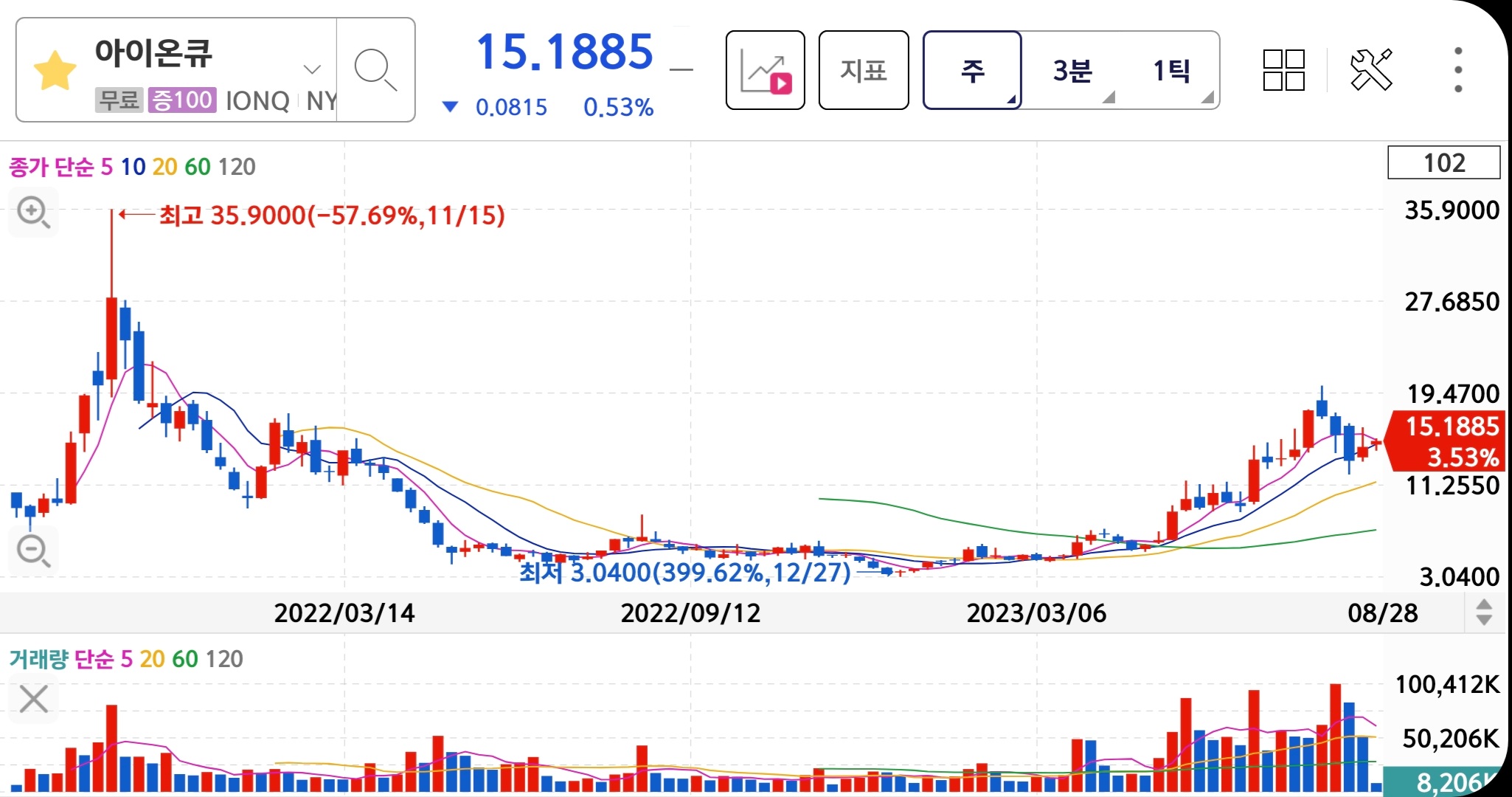Screen dimensions: 1512x797
Task: Toggle the yellow favorite star for 아이온큐
Action: click(55, 71)
